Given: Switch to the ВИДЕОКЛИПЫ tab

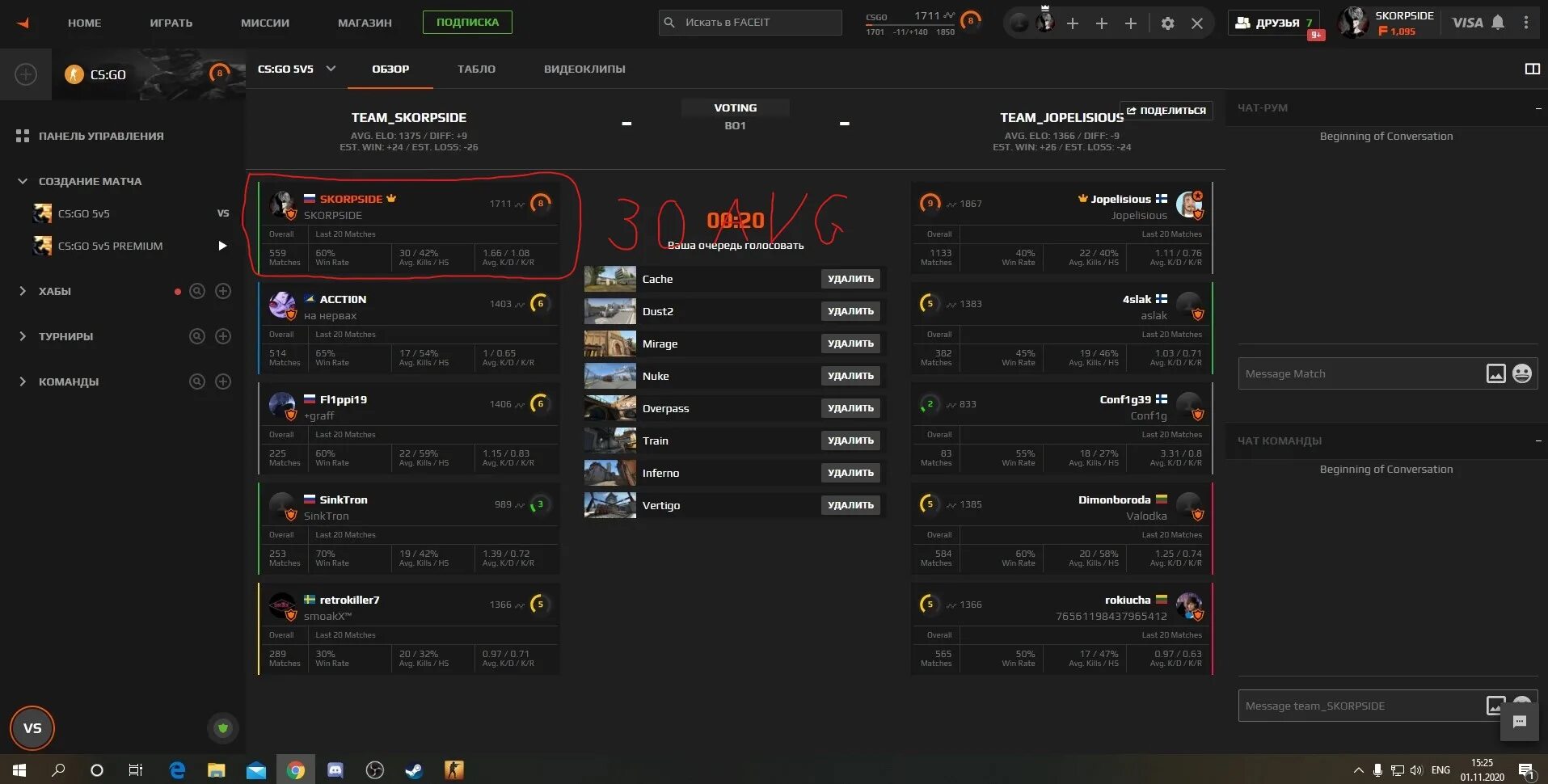Looking at the screenshot, I should 584,69.
